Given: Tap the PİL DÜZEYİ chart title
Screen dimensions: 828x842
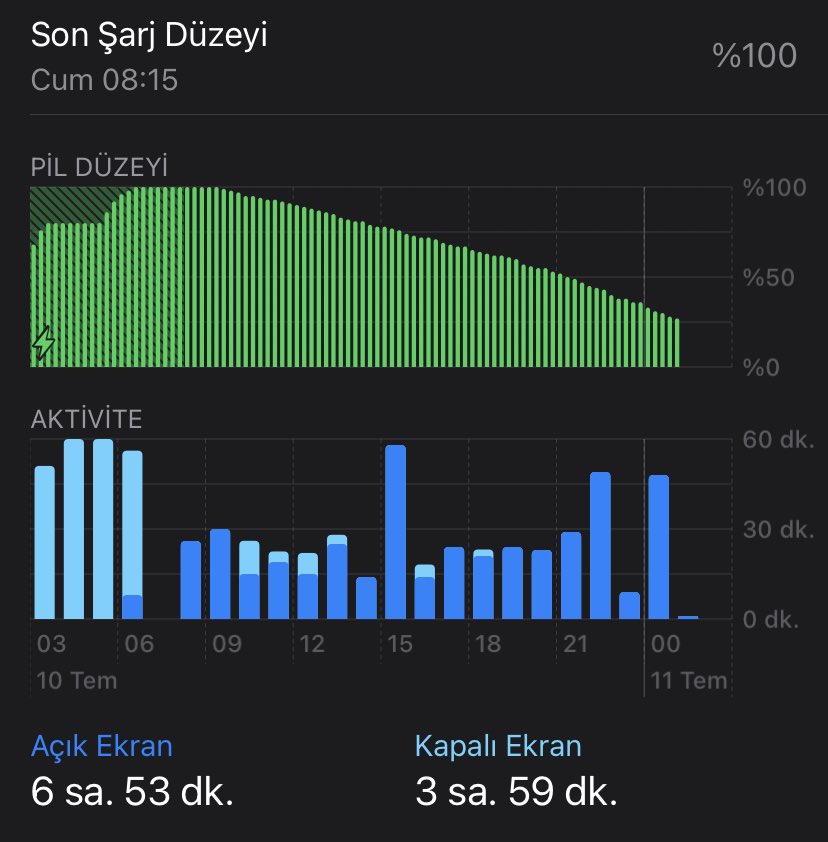Looking at the screenshot, I should pos(98,165).
